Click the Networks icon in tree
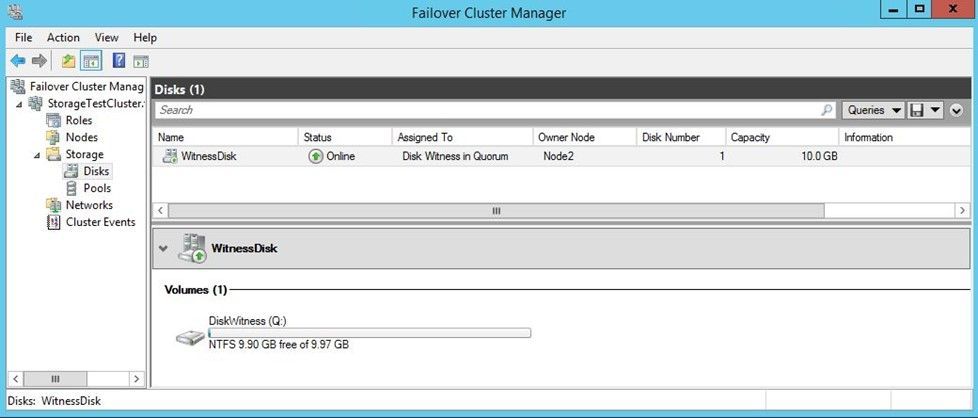The height and width of the screenshot is (418, 978). coord(54,205)
